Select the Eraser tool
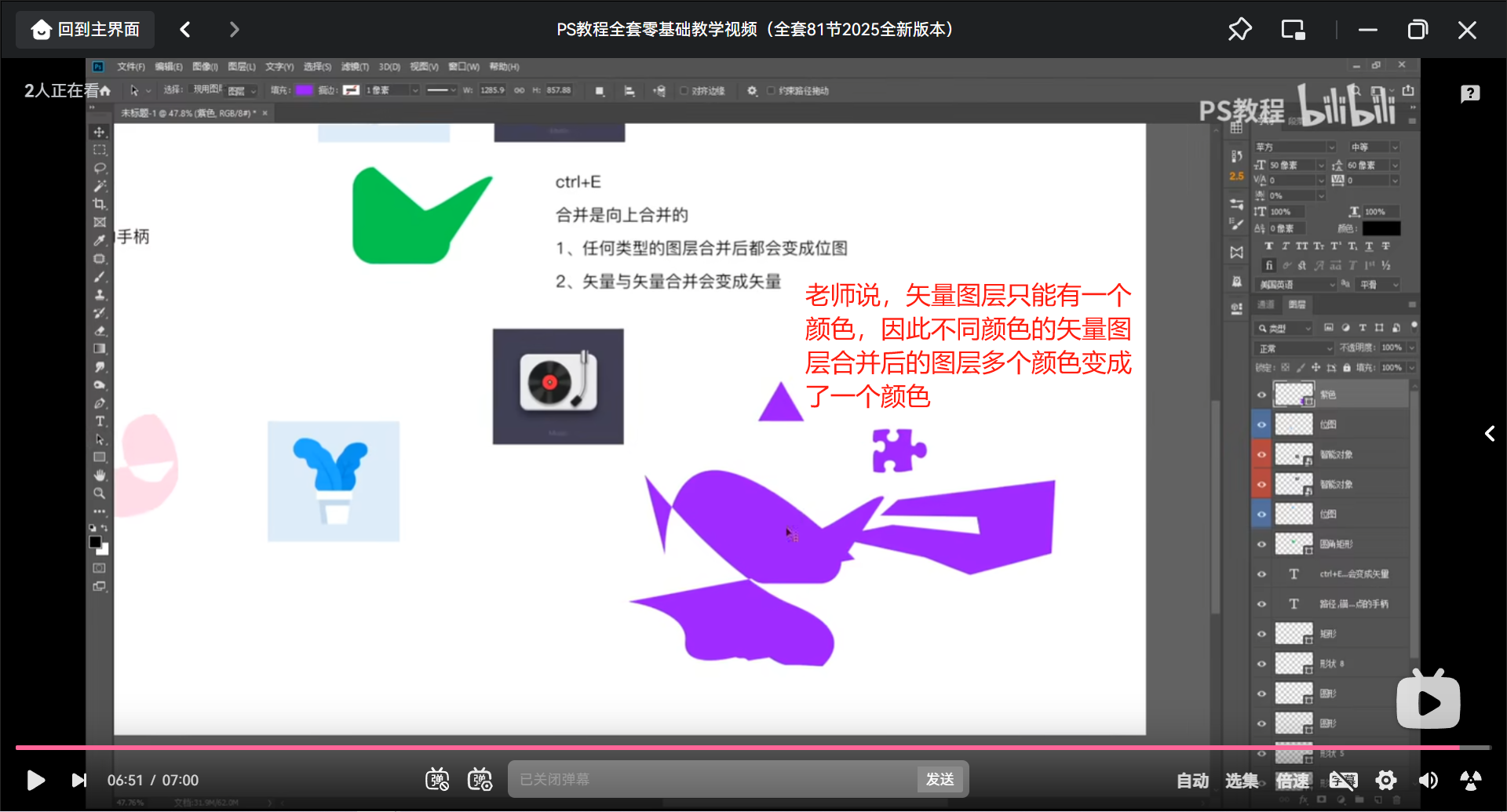 [100, 331]
